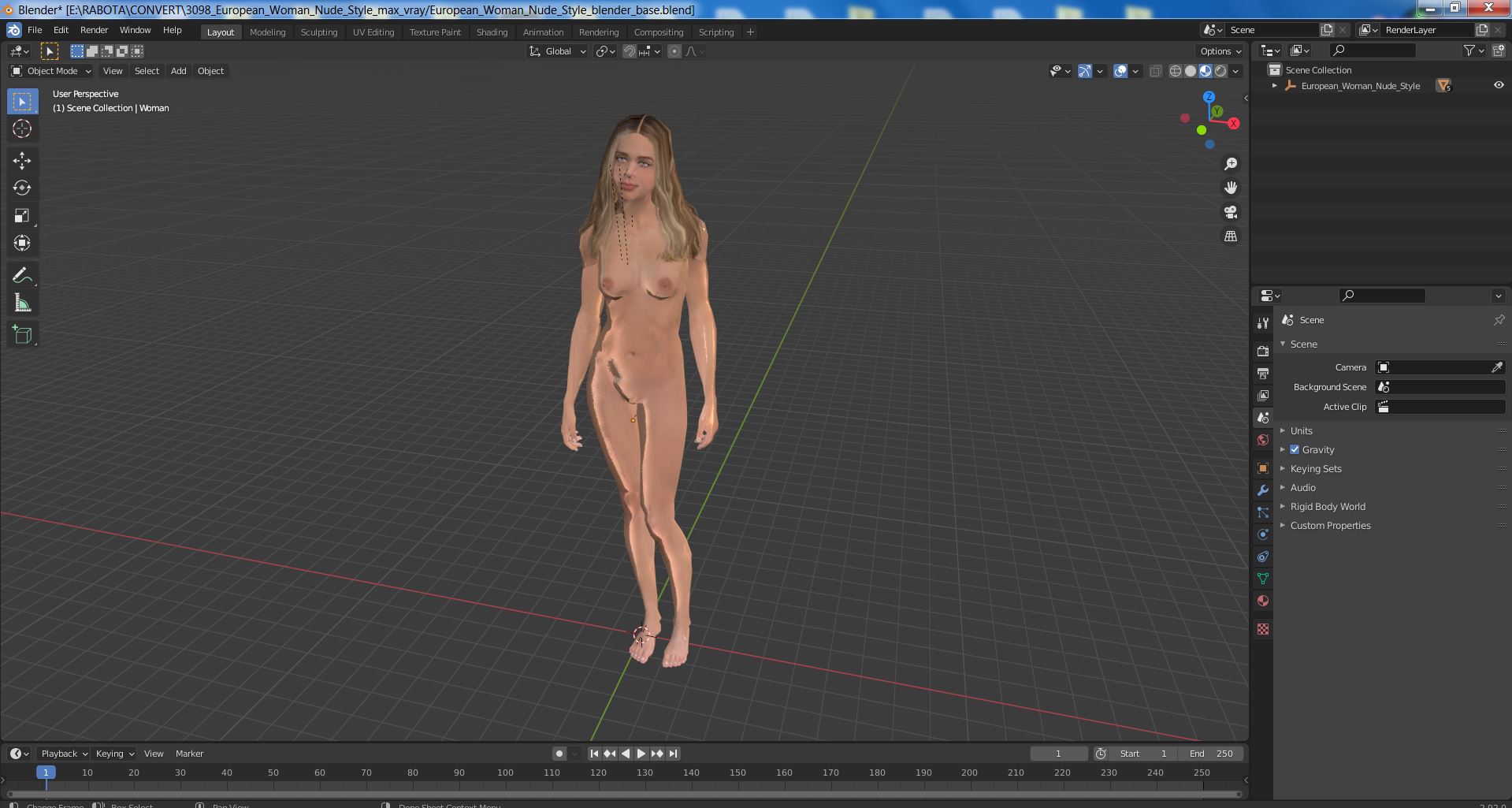This screenshot has height=808, width=1512.
Task: Toggle auto keying record button
Action: (x=559, y=754)
